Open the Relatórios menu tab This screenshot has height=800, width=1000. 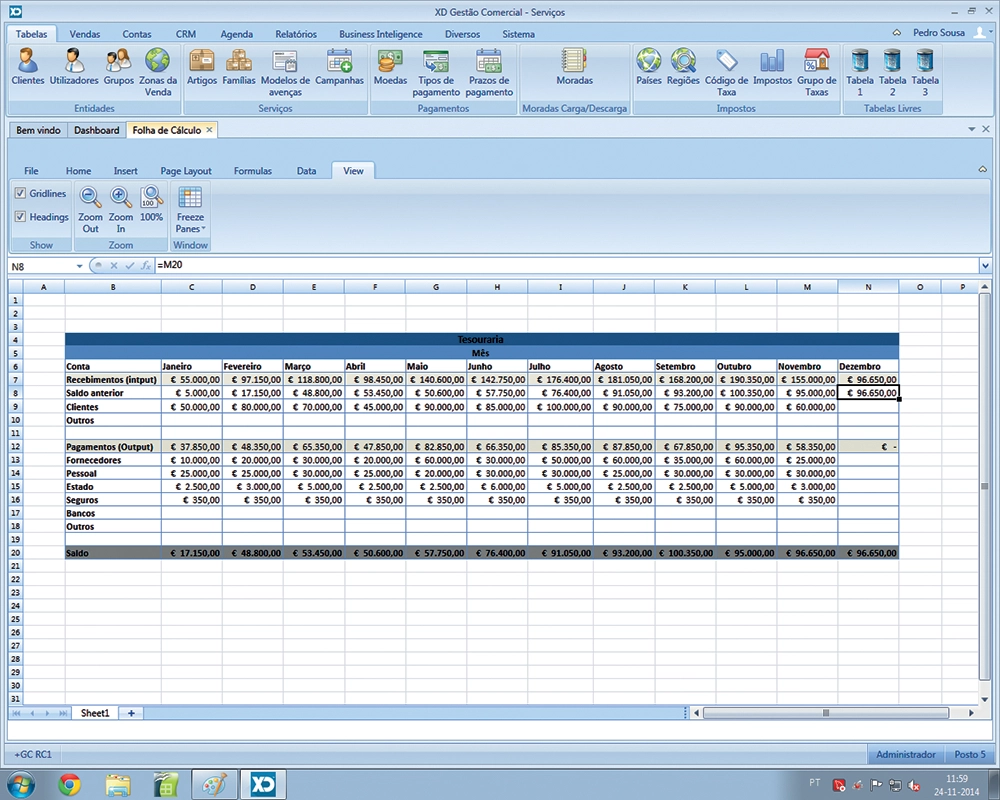296,34
